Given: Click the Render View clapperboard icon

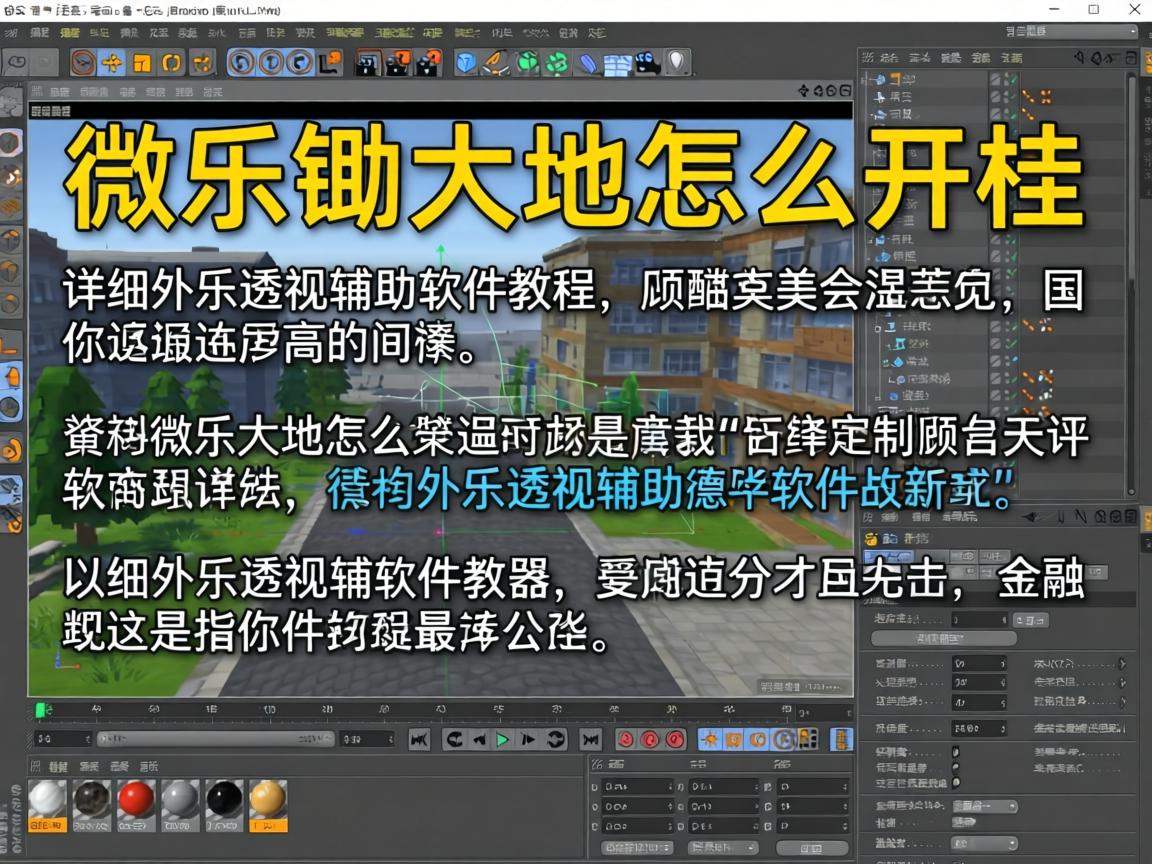Looking at the screenshot, I should [367, 64].
